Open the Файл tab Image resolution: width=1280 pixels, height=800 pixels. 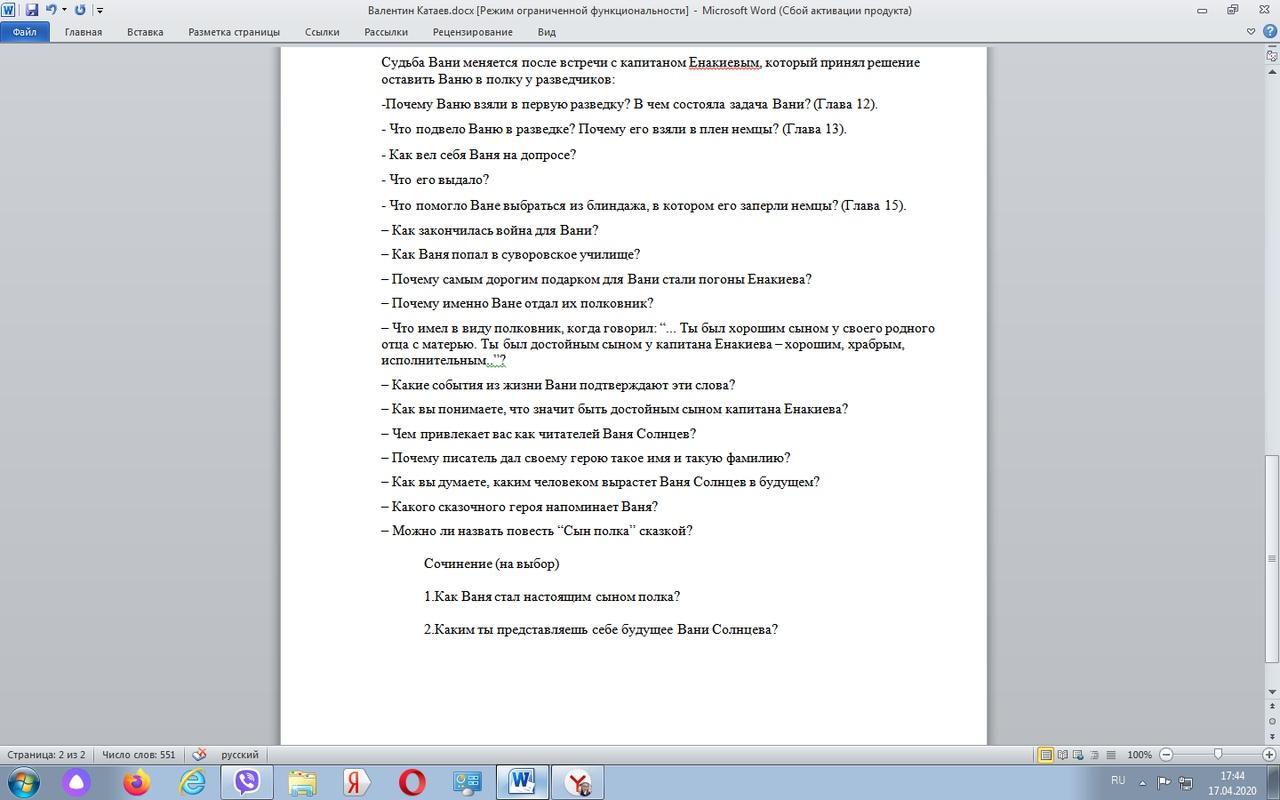24,32
